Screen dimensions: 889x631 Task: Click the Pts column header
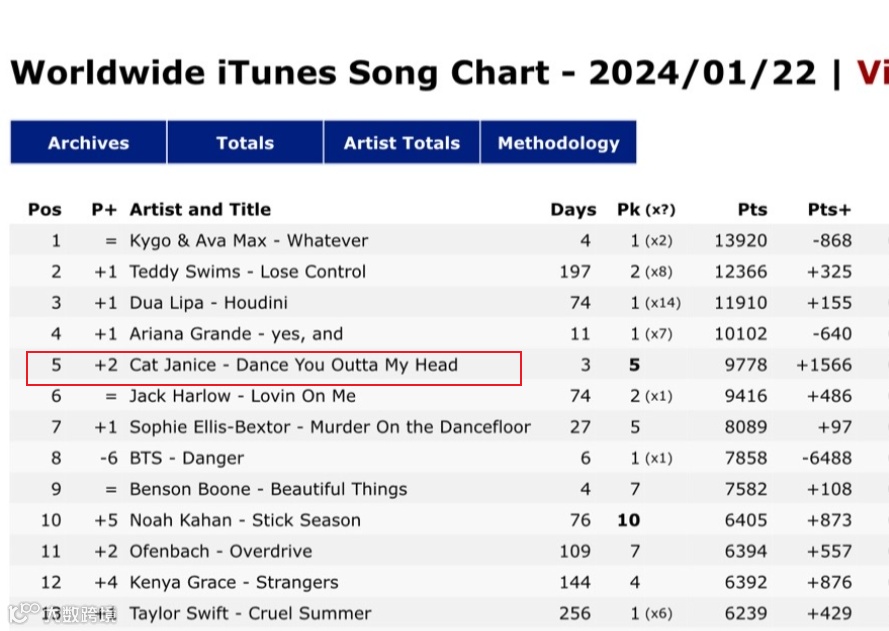[x=752, y=210]
